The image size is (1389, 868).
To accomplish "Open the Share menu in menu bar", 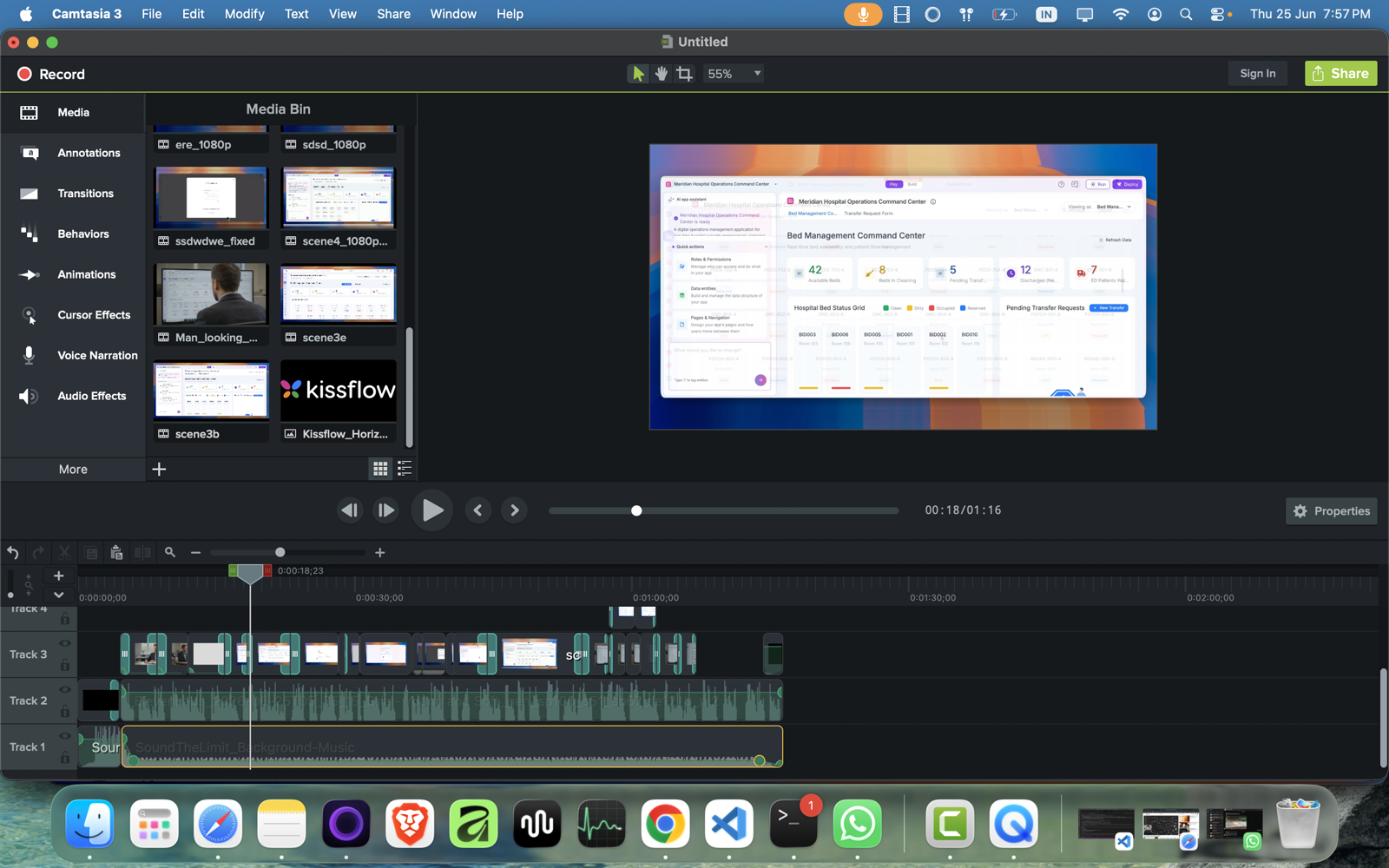I will (393, 14).
